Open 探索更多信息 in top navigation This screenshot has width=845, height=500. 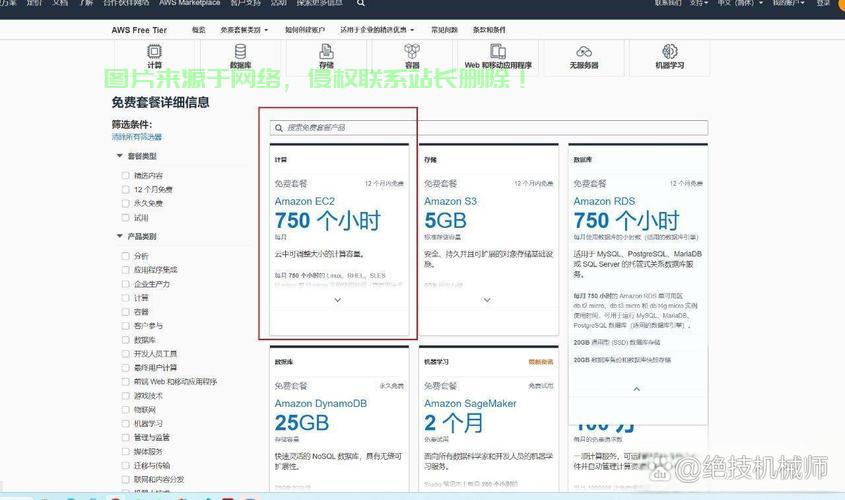pos(320,3)
